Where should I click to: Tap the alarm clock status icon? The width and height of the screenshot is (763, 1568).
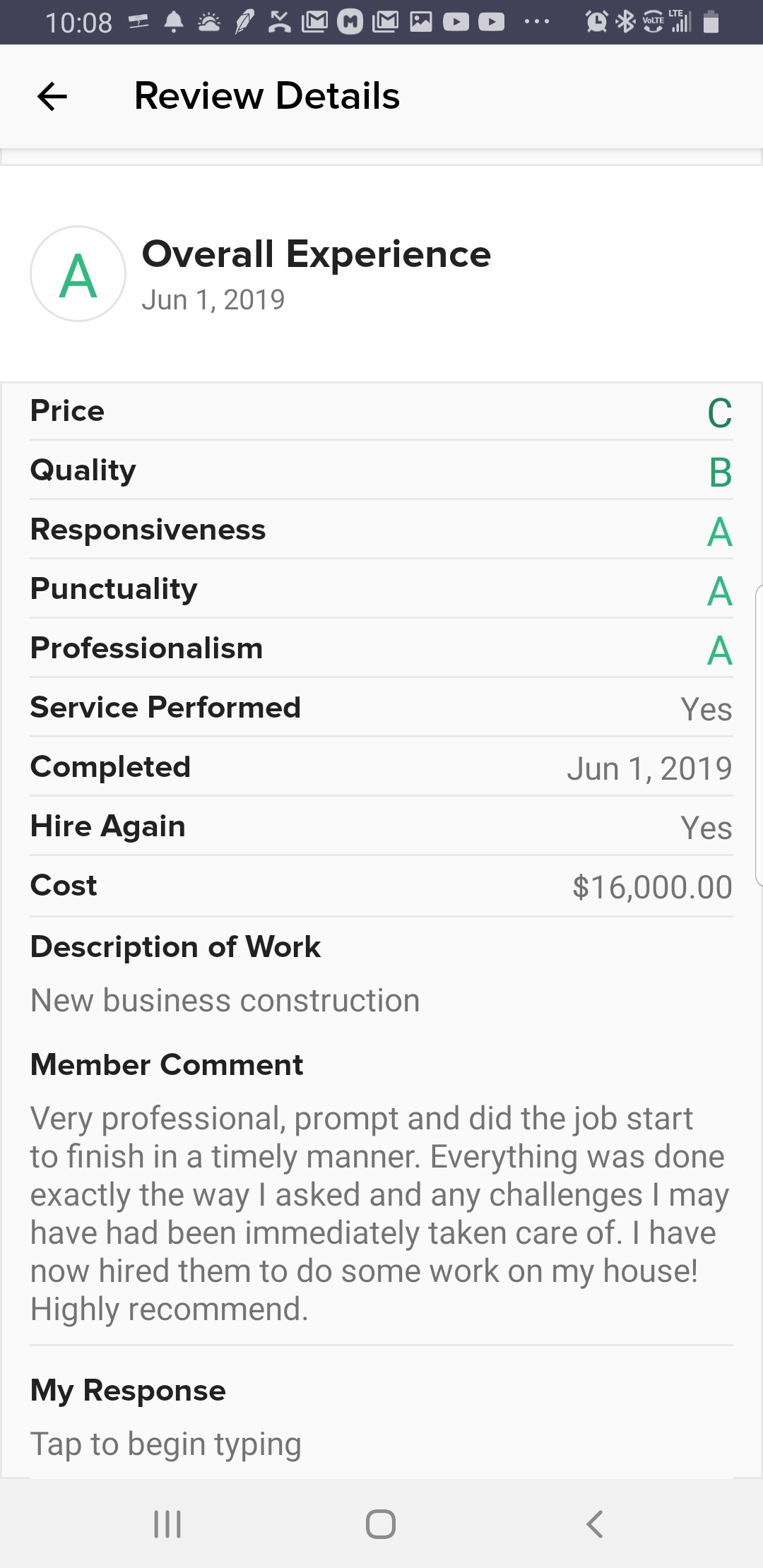tap(596, 23)
